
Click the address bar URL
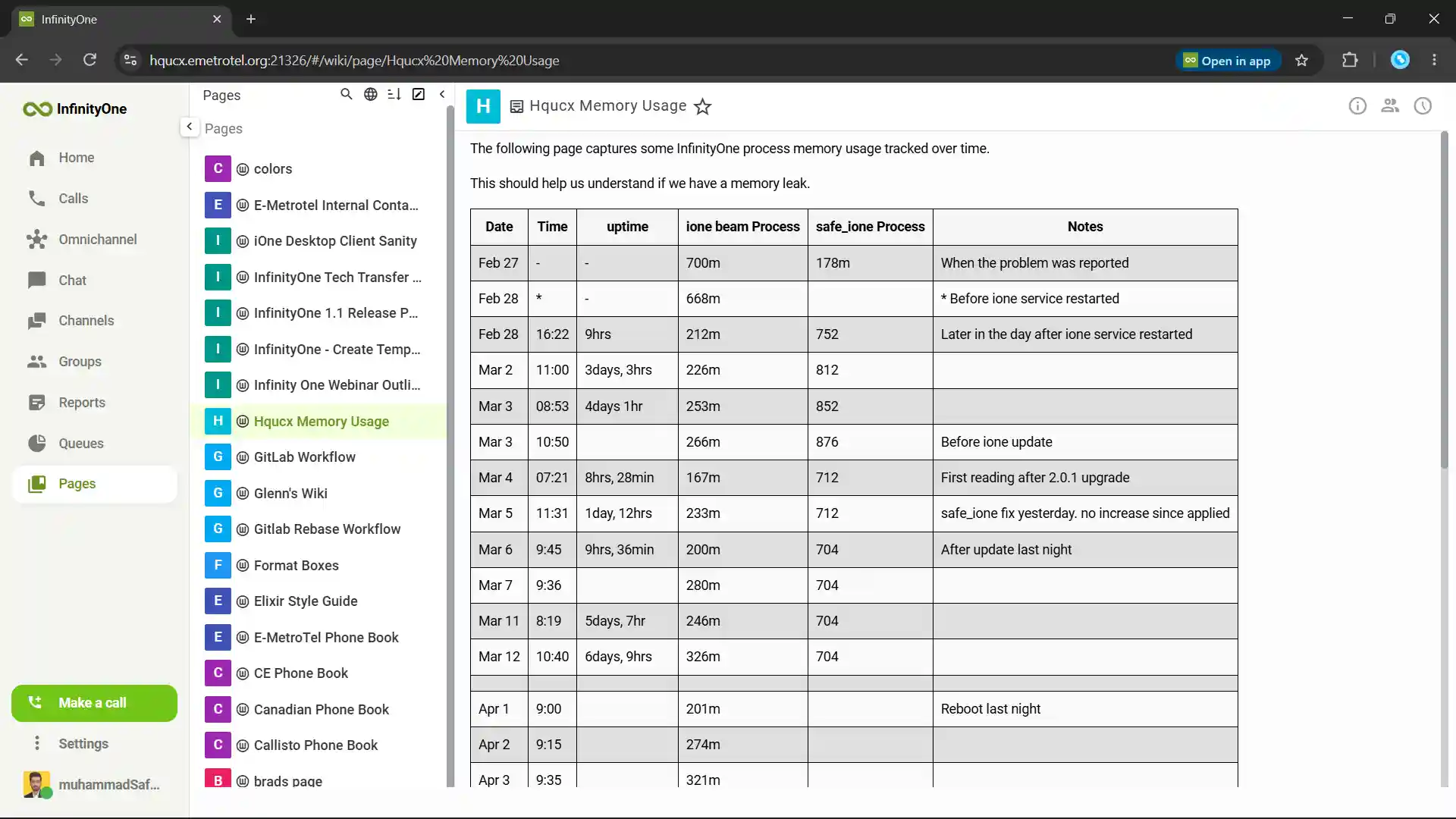pos(354,61)
